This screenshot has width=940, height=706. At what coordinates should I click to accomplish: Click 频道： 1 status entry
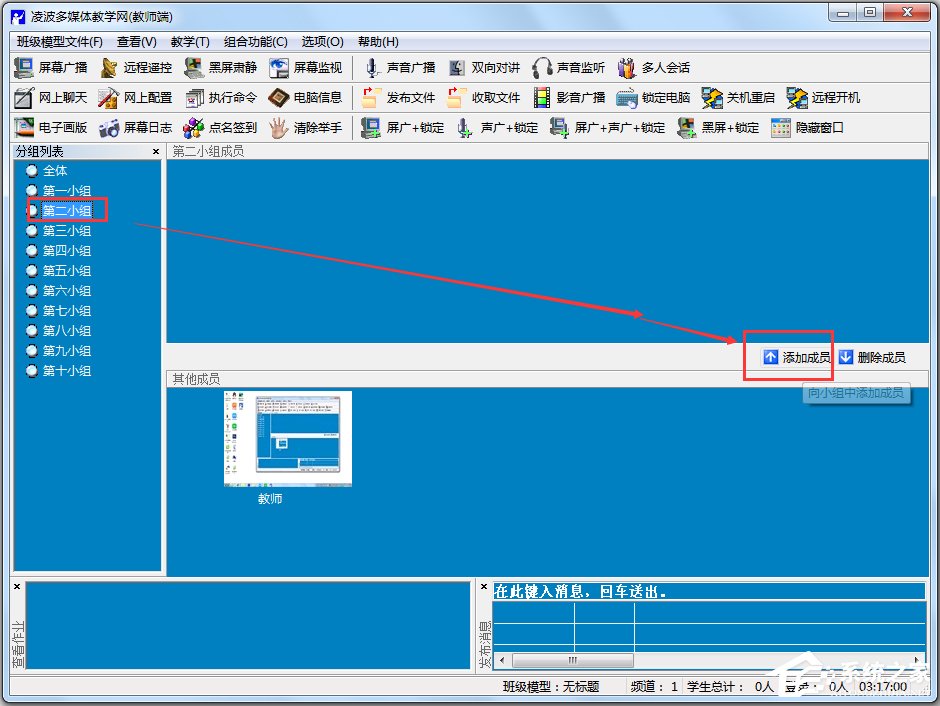[653, 687]
